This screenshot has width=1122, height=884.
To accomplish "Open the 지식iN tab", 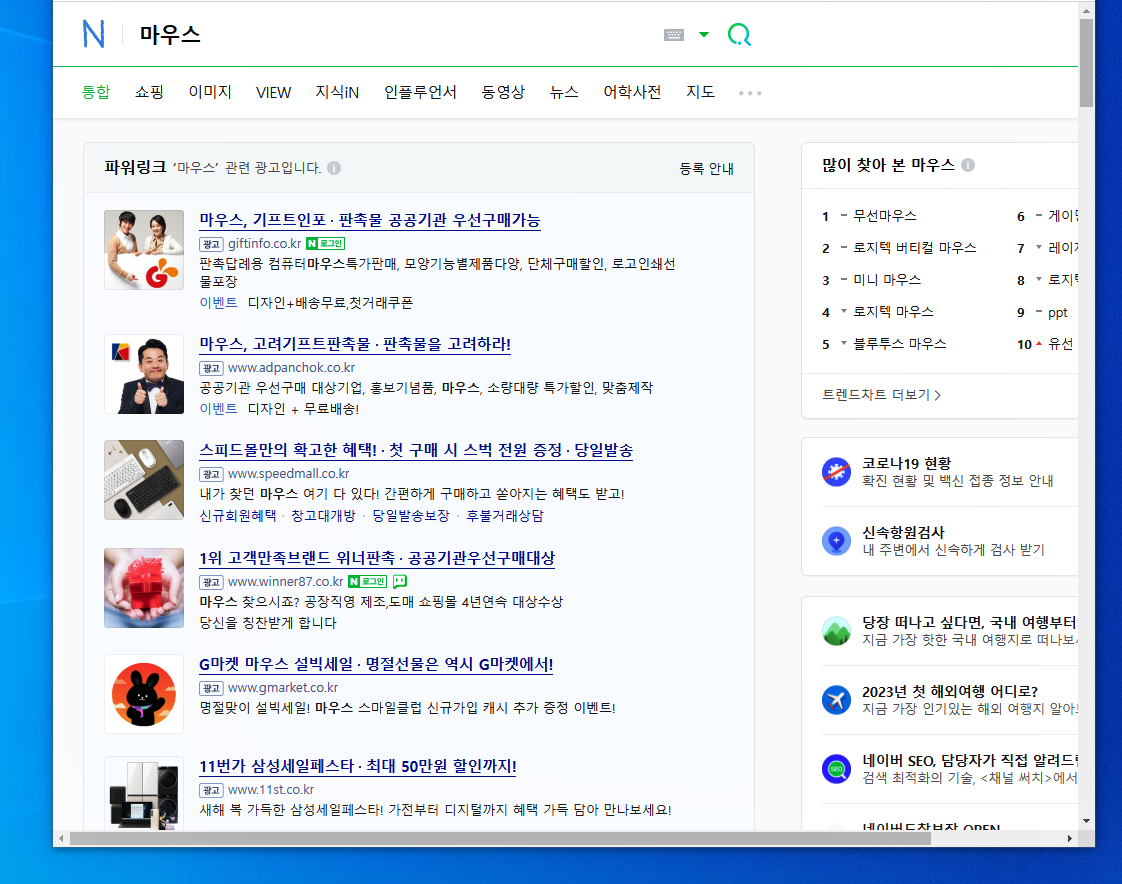I will [x=337, y=92].
